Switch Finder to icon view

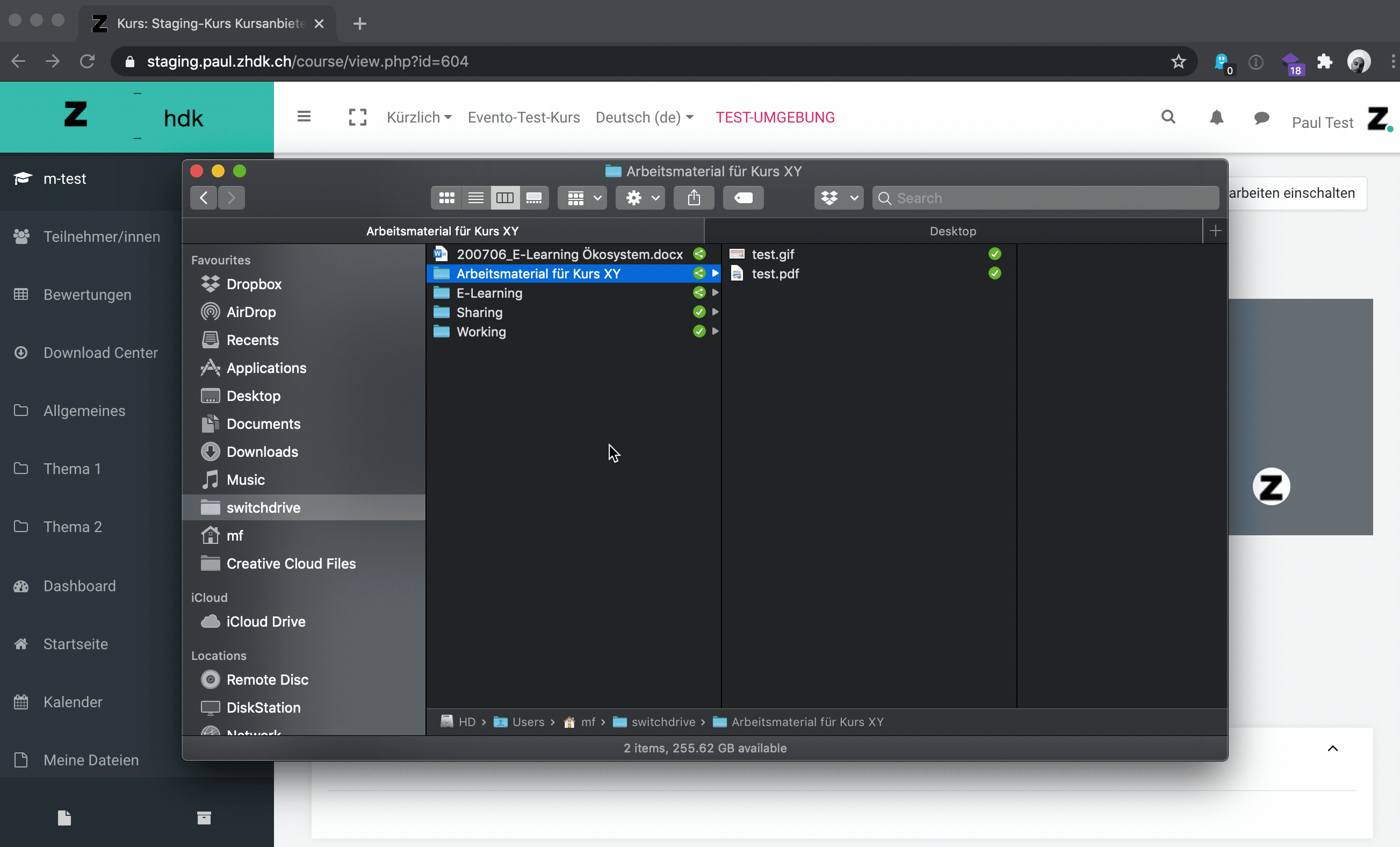(x=446, y=198)
